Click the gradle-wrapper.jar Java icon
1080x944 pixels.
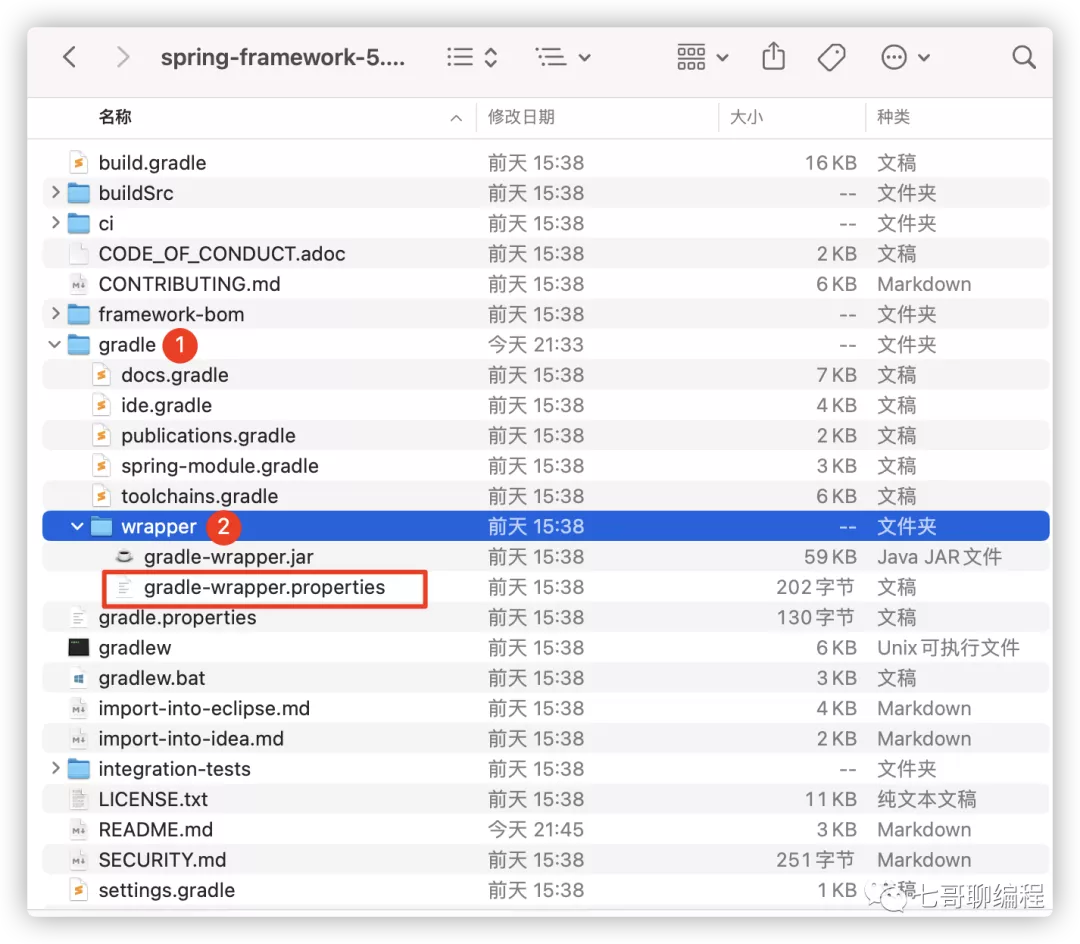click(124, 556)
